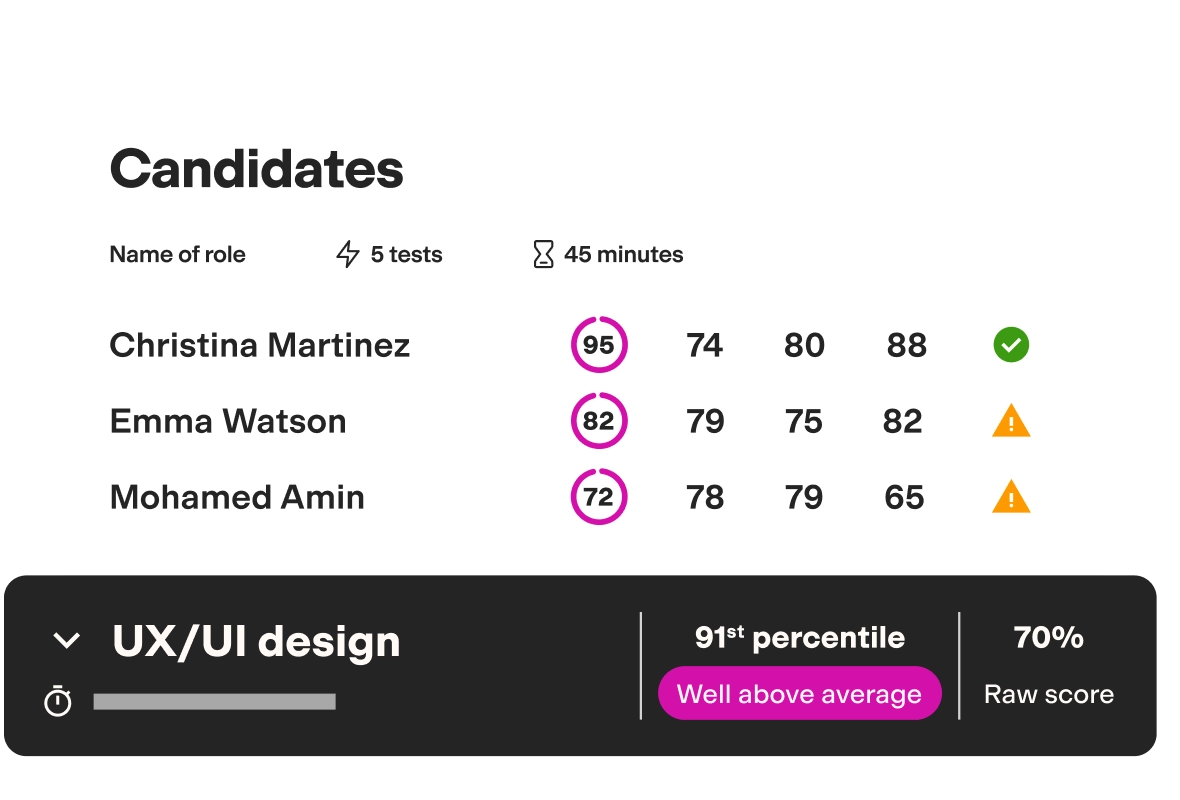Screen dimensions: 1180x800
Task: Click the hourglass 45 minutes icon
Action: [542, 254]
